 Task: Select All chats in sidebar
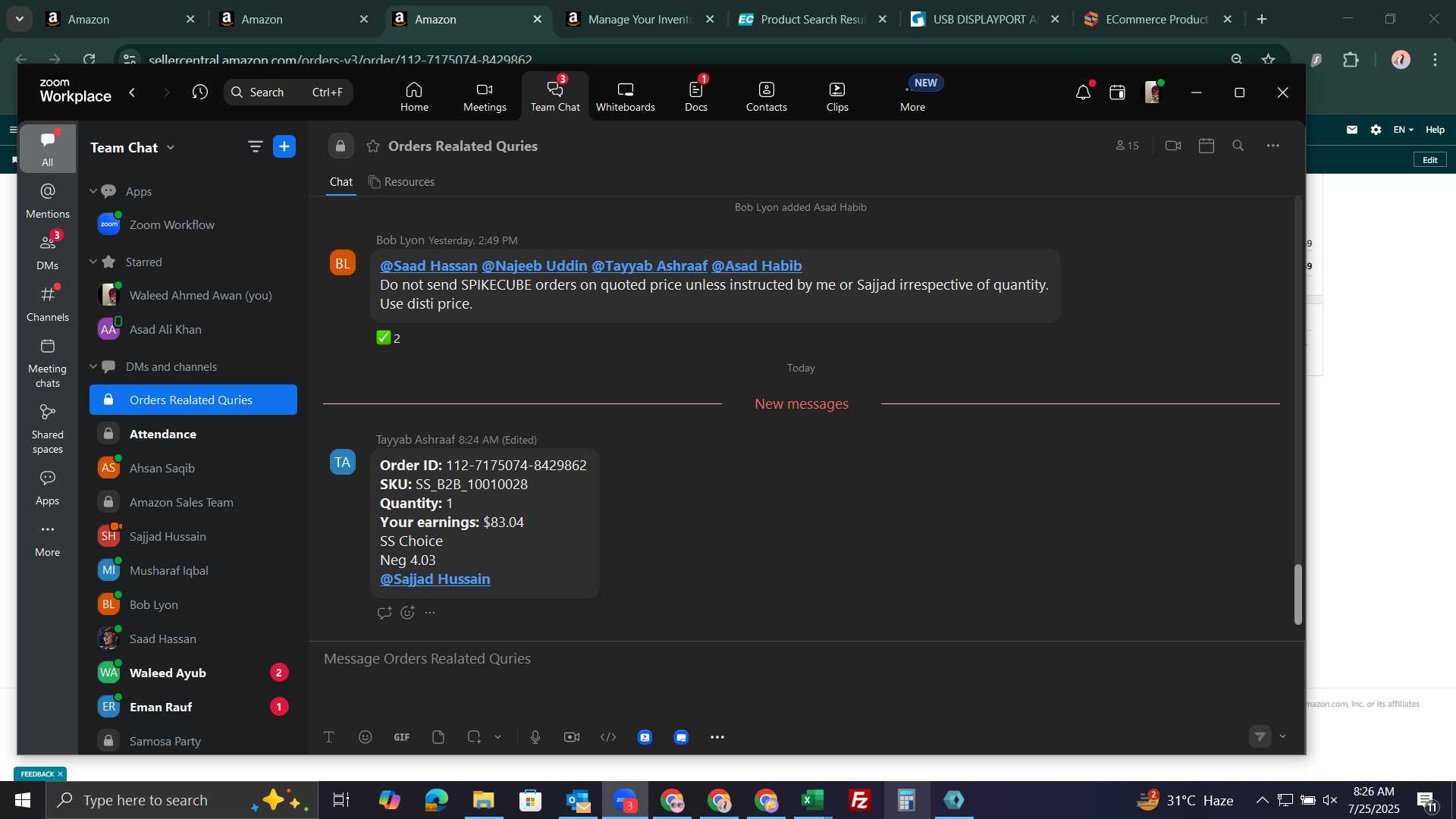pos(48,149)
